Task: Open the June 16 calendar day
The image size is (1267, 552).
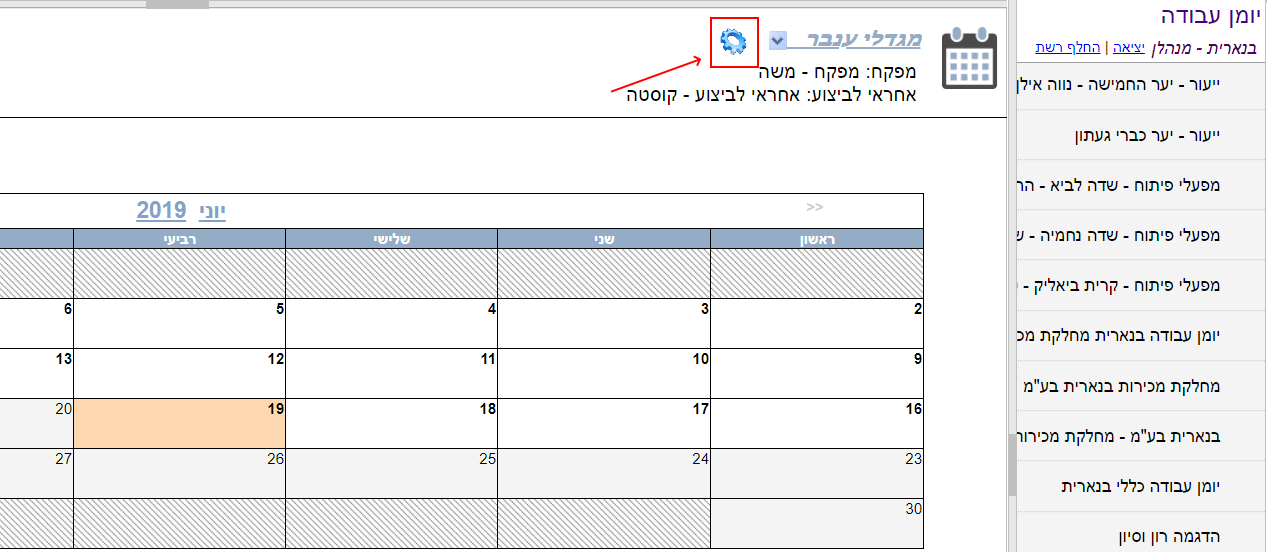Action: point(816,423)
